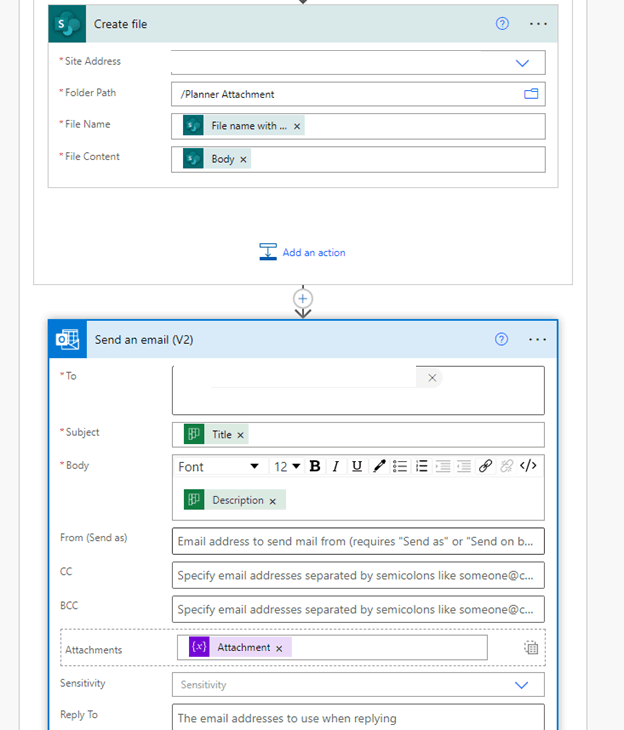Expand the Sensitivity dropdown
Image resolution: width=624 pixels, height=730 pixels.
click(522, 685)
